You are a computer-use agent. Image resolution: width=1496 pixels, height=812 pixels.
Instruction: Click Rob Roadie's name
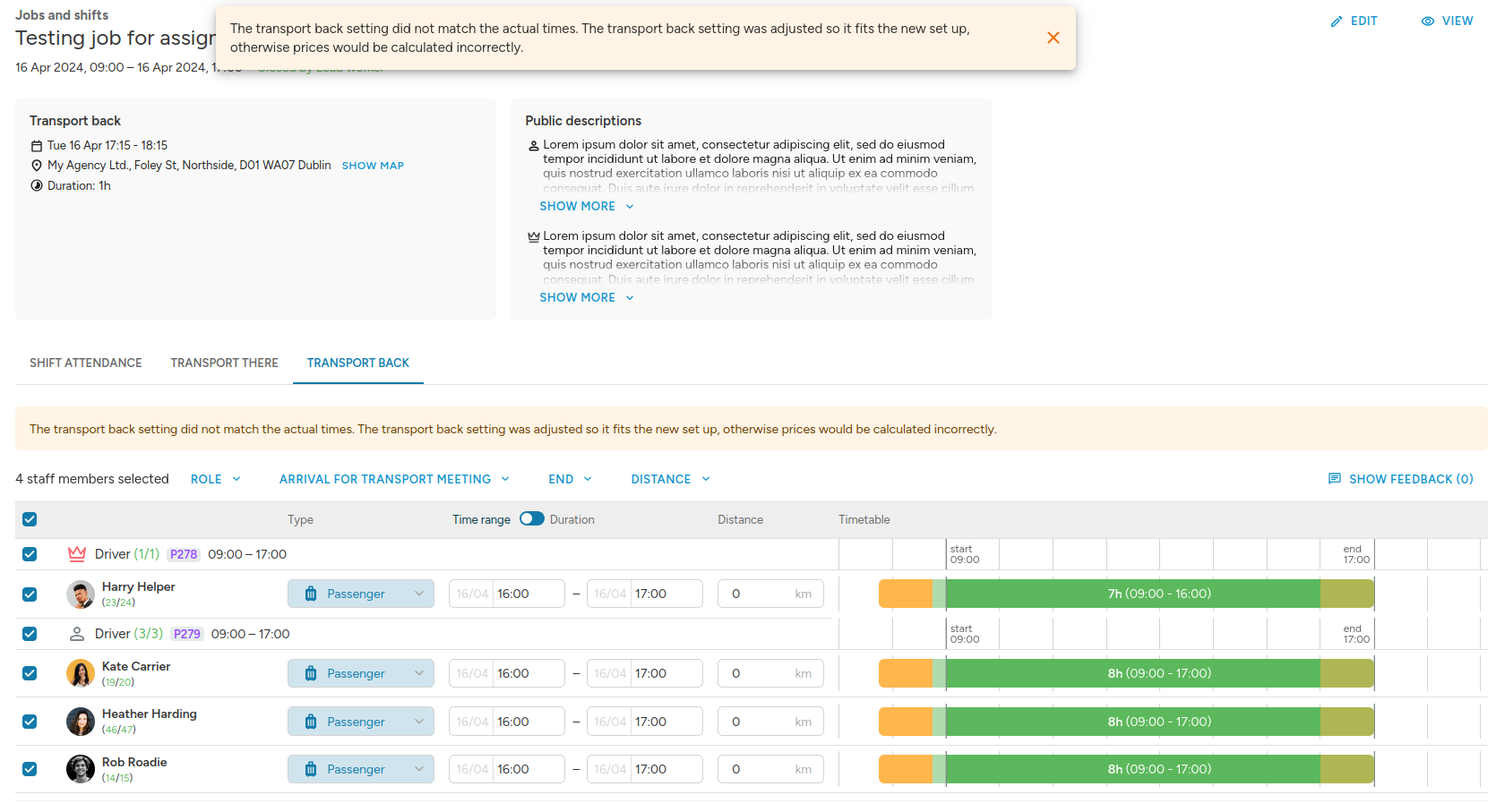coord(134,762)
